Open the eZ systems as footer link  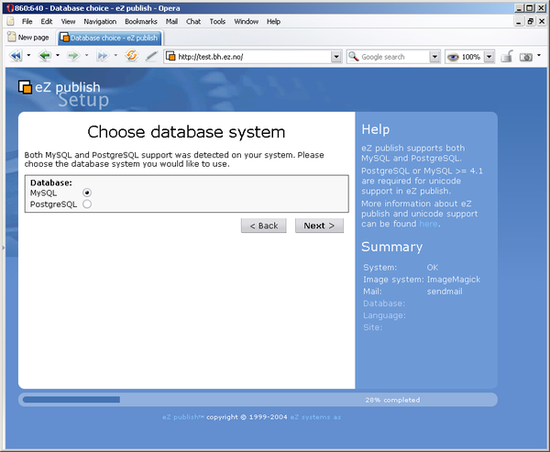tap(315, 417)
